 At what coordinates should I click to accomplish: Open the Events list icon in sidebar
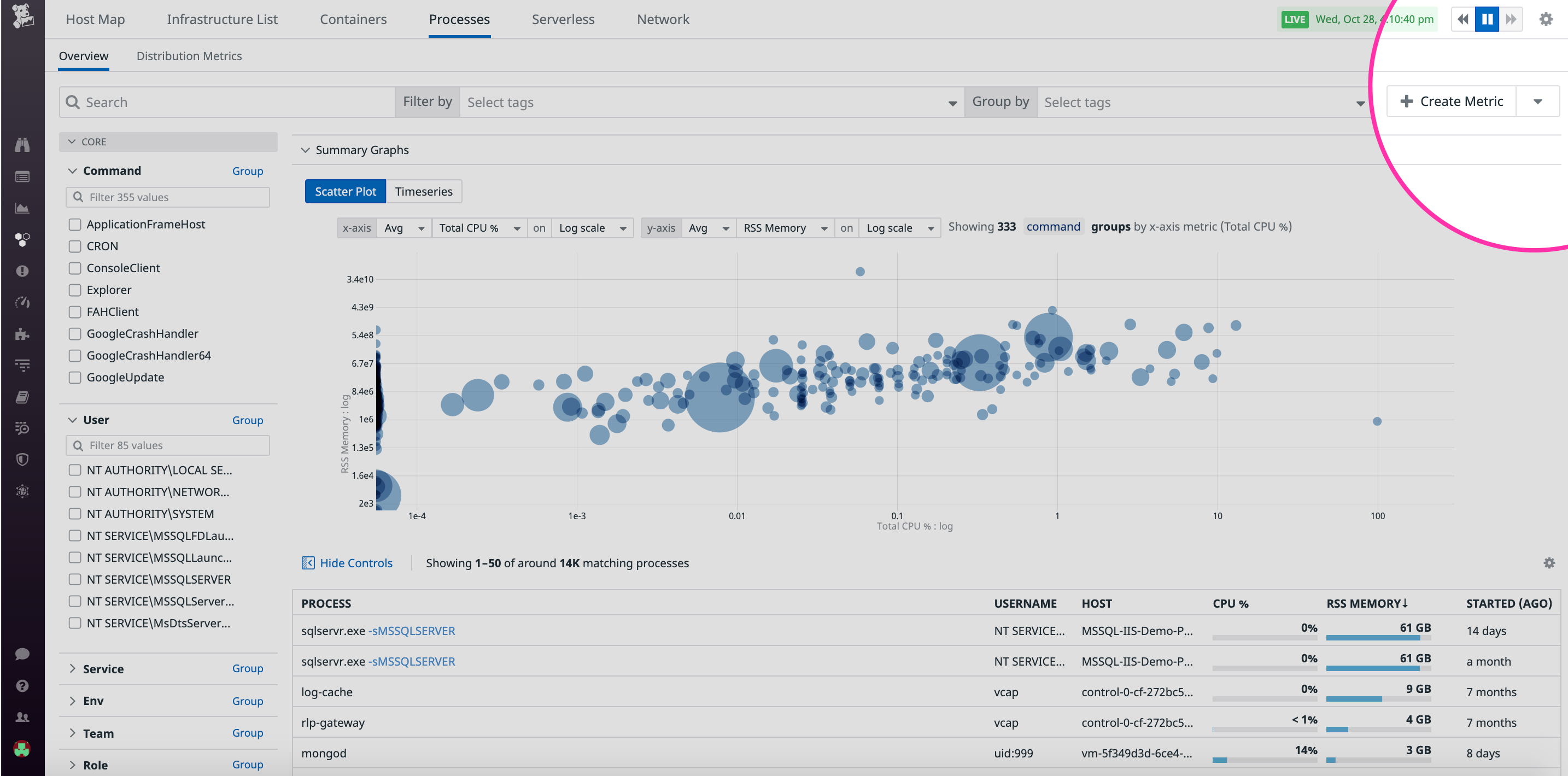click(22, 176)
